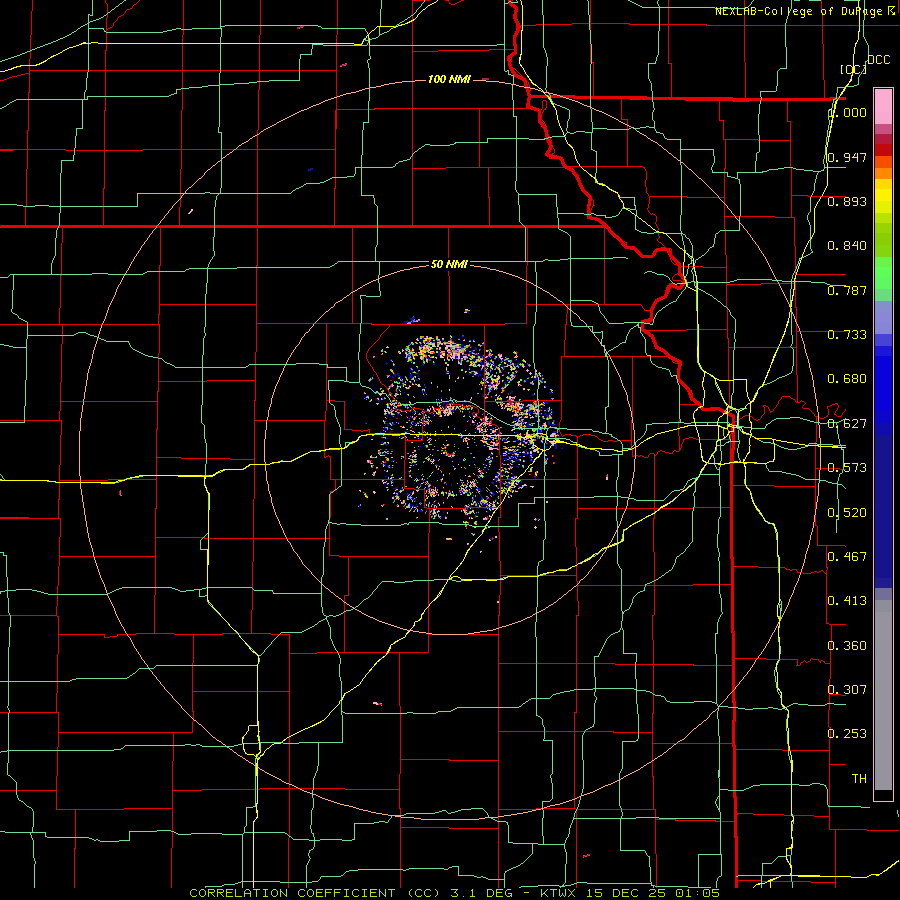Pick the pink band atop color scale

point(883,106)
